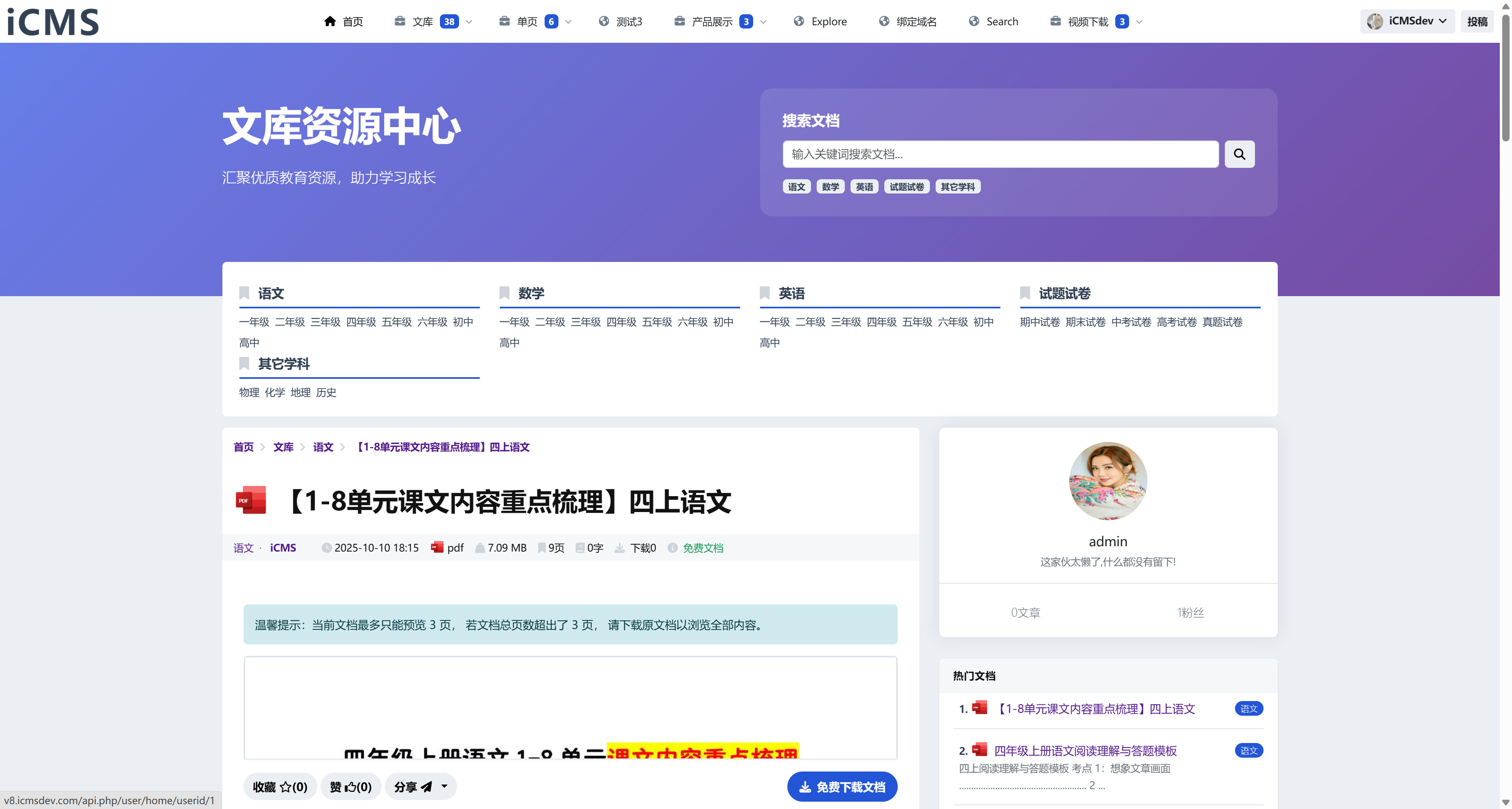
Task: Toggle favorite with 收藏 star button
Action: click(x=280, y=787)
